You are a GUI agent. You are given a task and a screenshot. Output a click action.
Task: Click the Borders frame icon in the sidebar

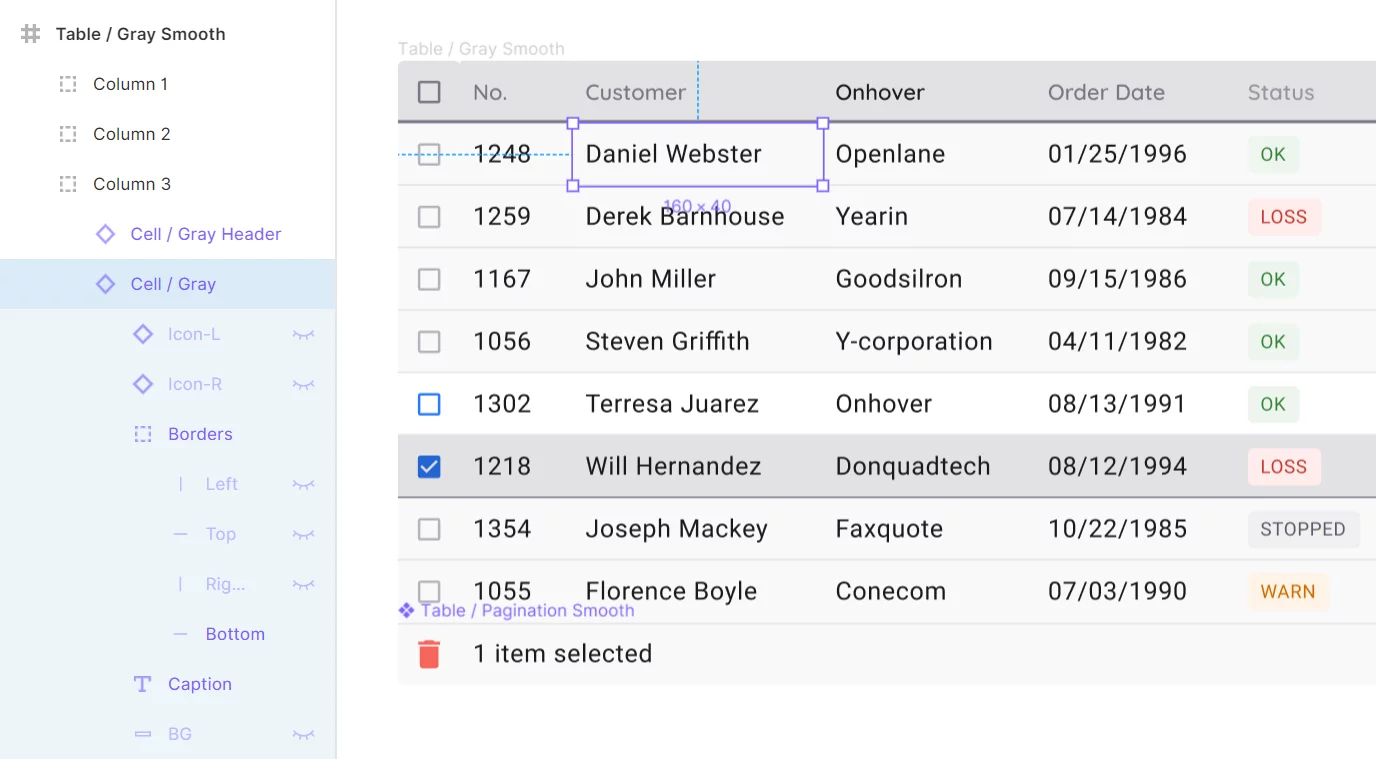141,434
